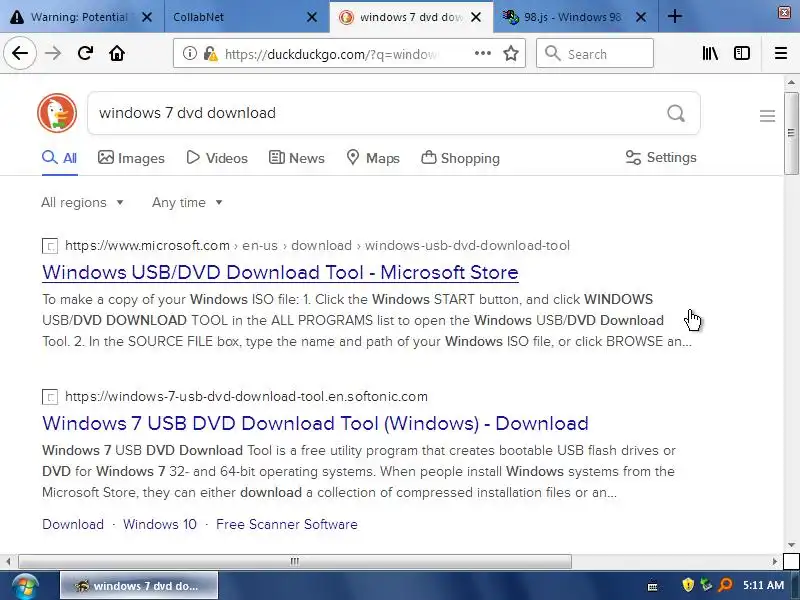
Task: Click the scroll up arrow
Action: (x=791, y=82)
